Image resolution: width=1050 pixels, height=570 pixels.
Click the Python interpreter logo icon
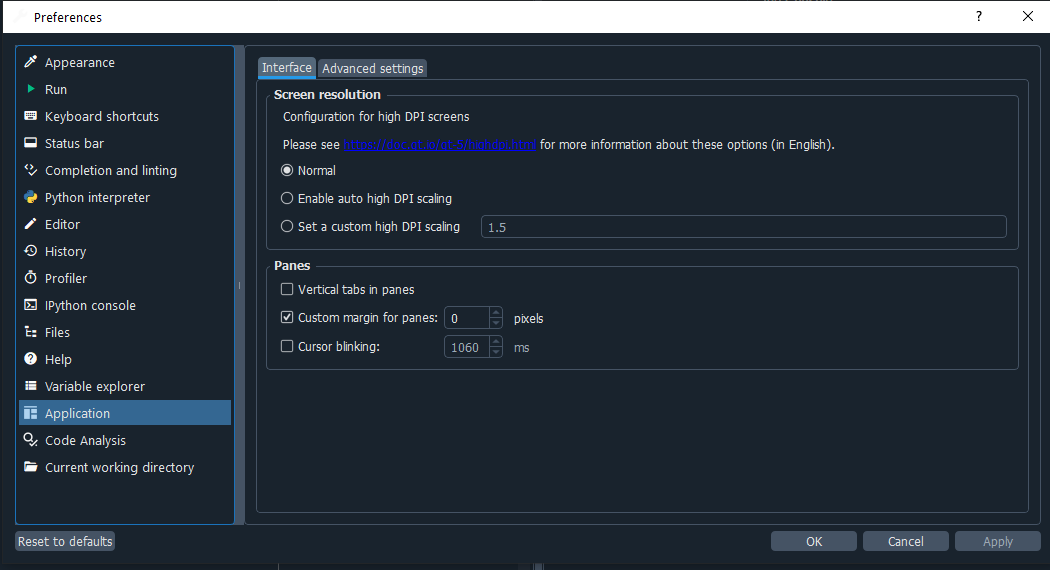click(30, 197)
